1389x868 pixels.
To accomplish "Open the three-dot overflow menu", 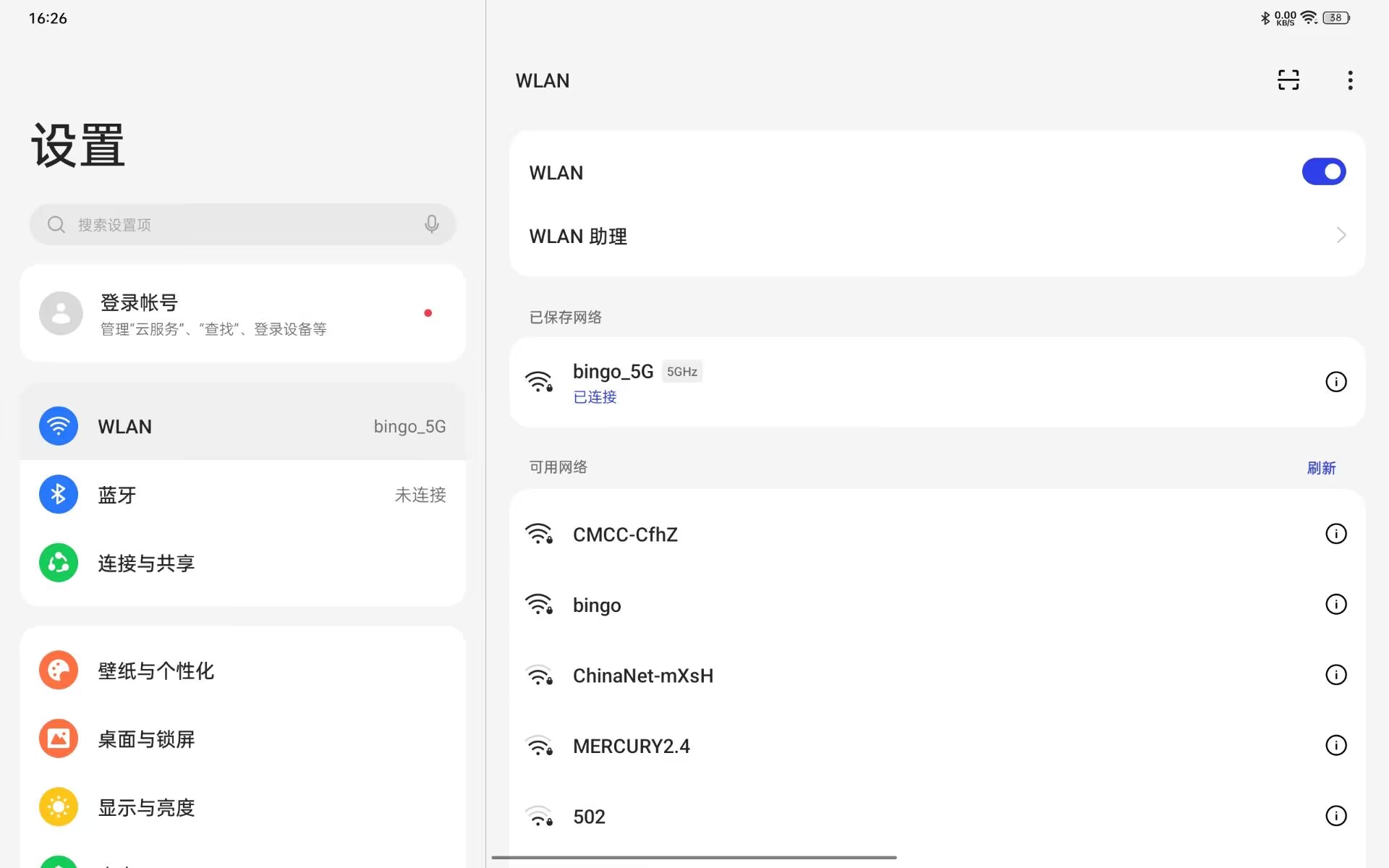I will tap(1349, 80).
